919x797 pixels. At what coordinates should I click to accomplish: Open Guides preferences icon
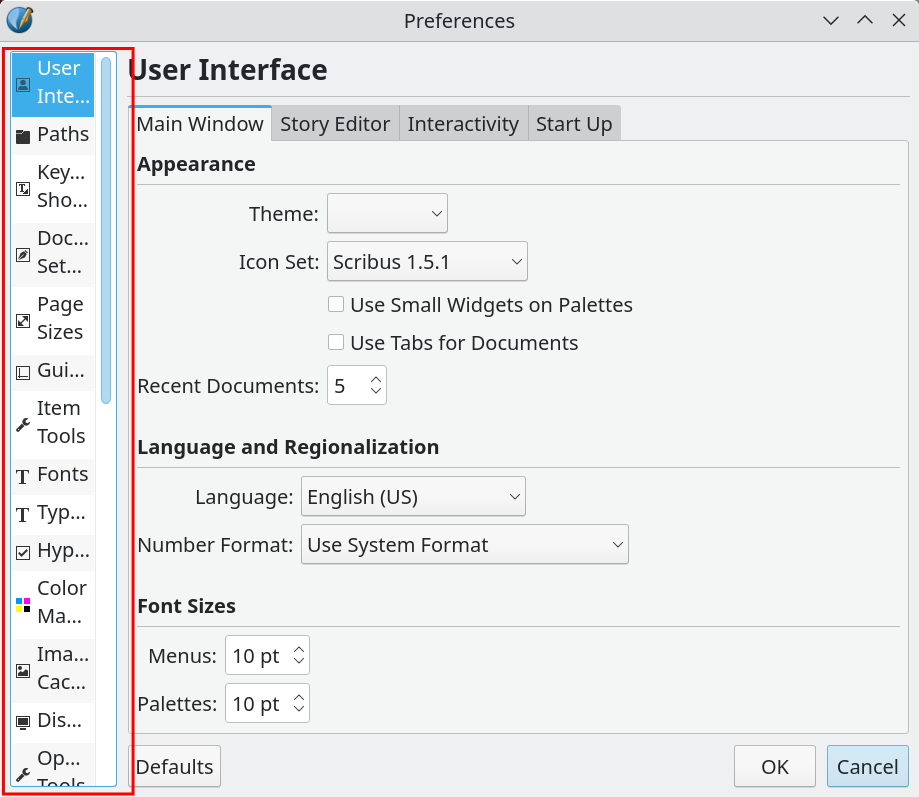coord(23,373)
